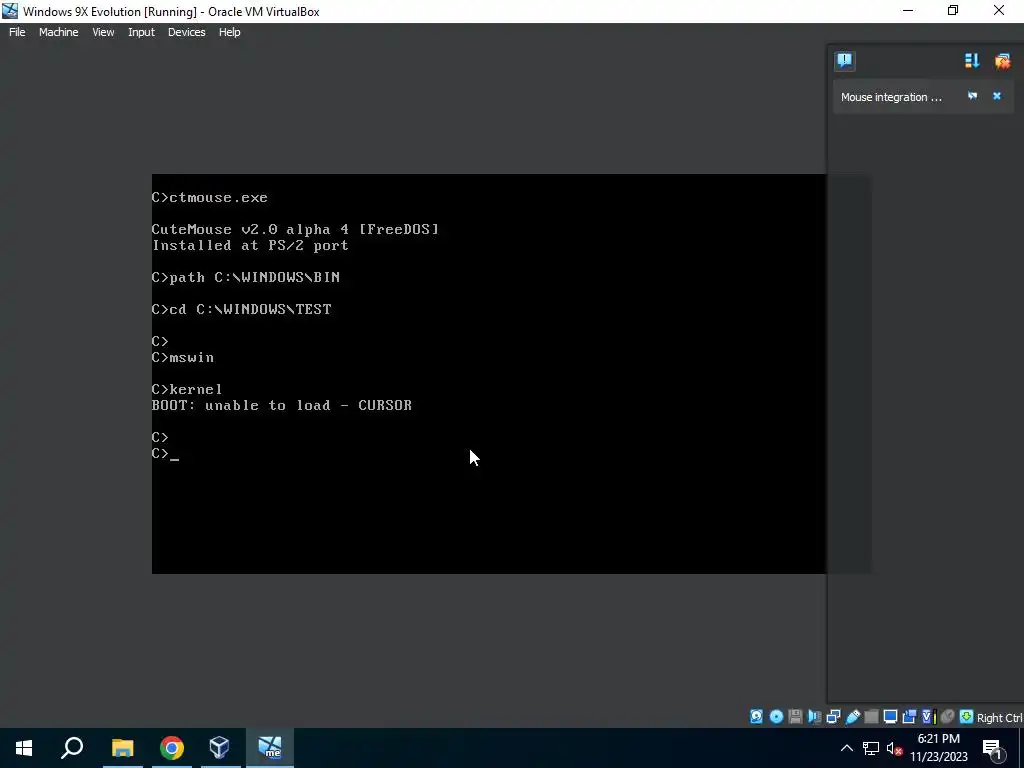Click the USB devices indicator icon

[852, 716]
